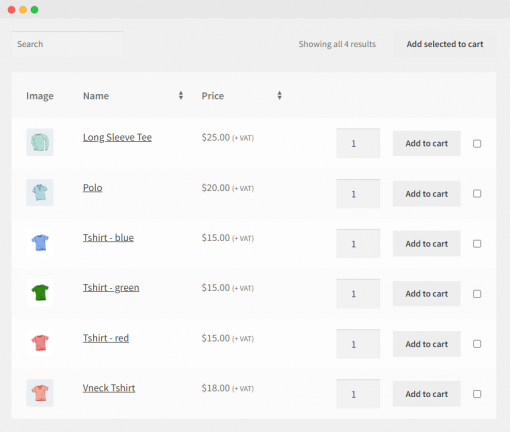Tick the checkbox for Polo
The height and width of the screenshot is (432, 510).
pos(477,194)
